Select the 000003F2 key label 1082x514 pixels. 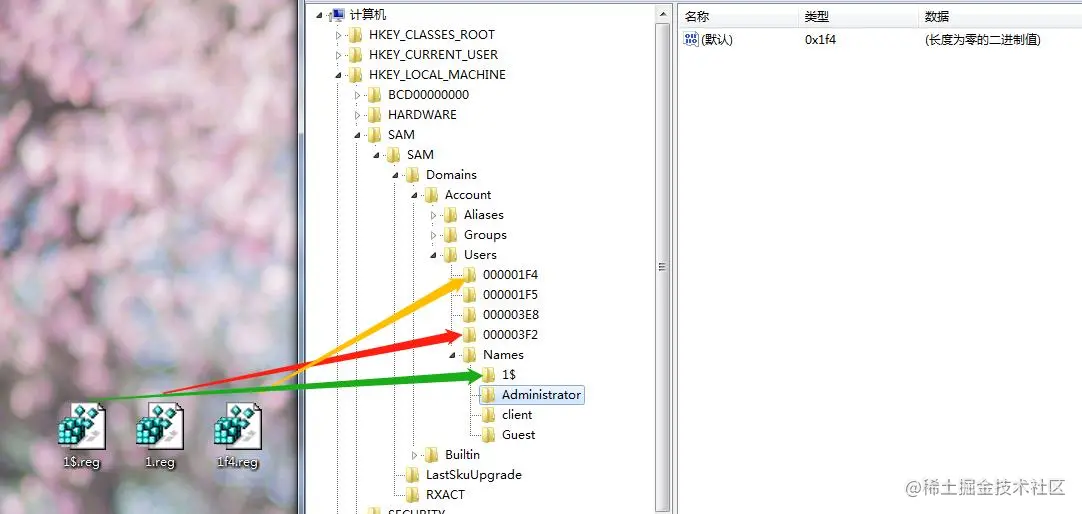pos(510,335)
